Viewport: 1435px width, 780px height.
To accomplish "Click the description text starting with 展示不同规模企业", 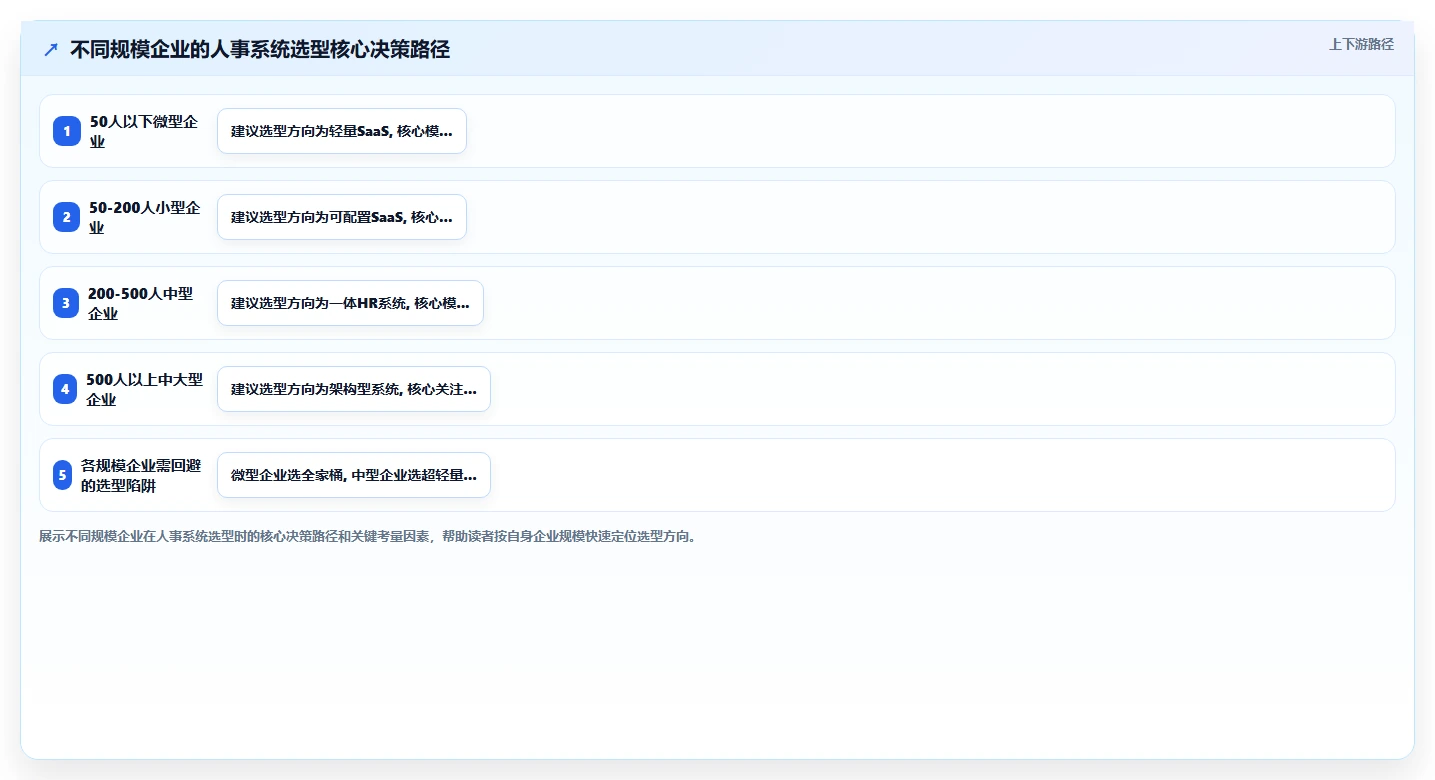I will pos(368,536).
